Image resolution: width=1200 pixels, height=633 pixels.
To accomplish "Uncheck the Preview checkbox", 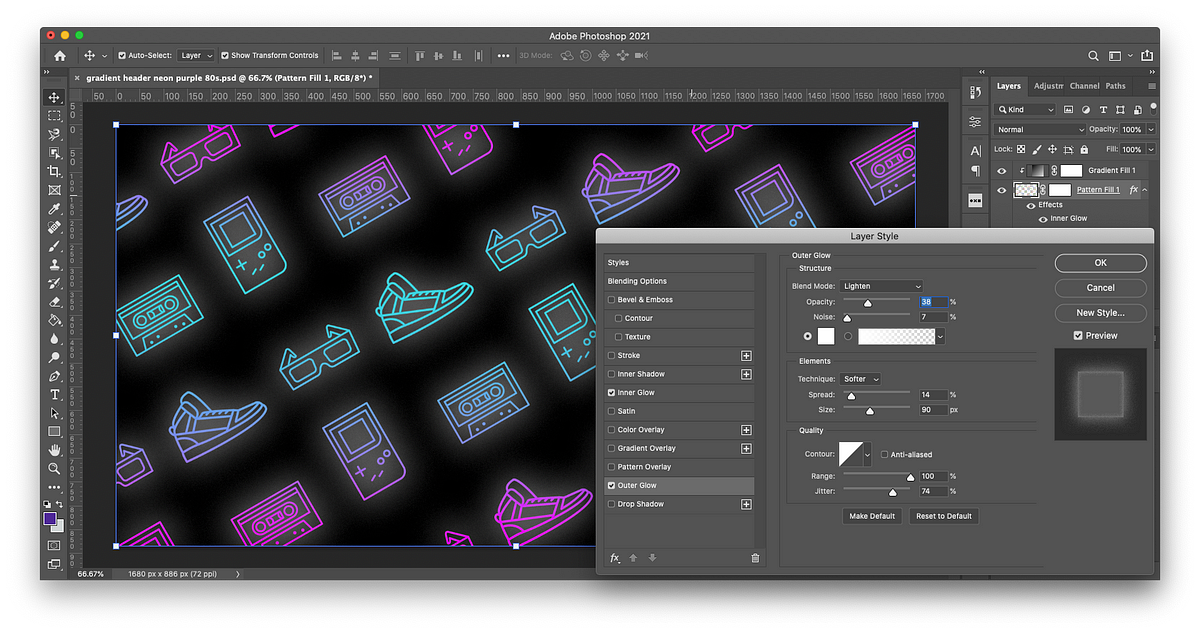I will point(1078,336).
